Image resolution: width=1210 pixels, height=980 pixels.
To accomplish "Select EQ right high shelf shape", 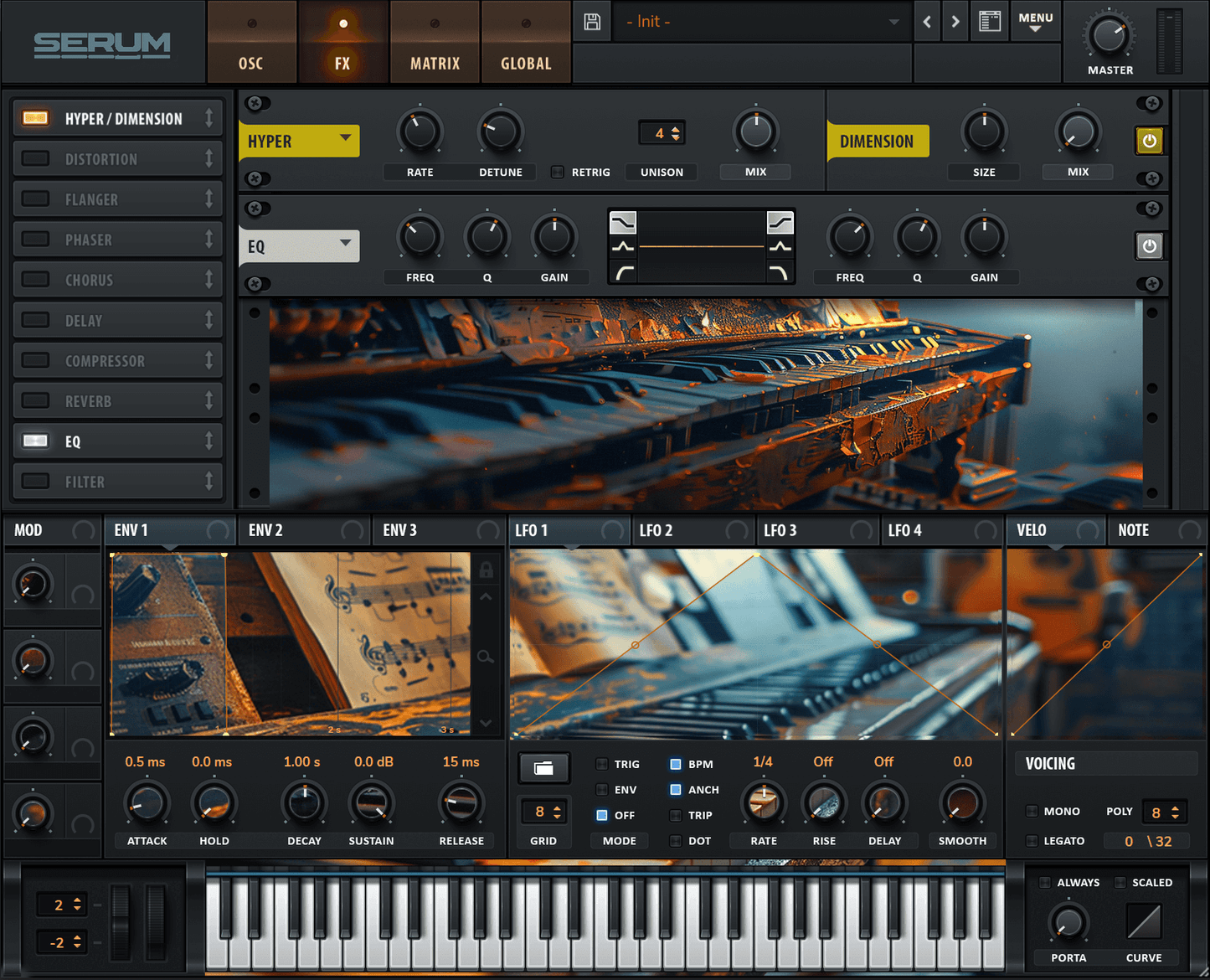I will click(x=780, y=222).
